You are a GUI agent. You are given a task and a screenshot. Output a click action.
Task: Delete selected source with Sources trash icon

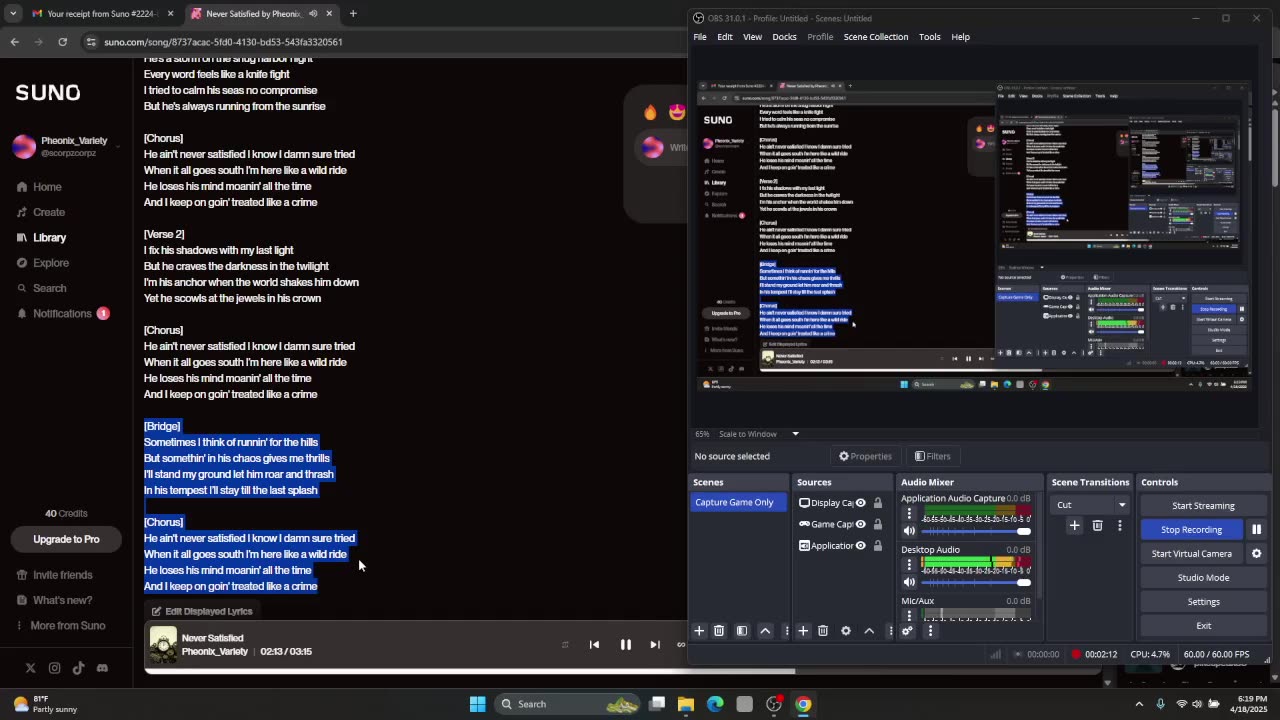(823, 631)
